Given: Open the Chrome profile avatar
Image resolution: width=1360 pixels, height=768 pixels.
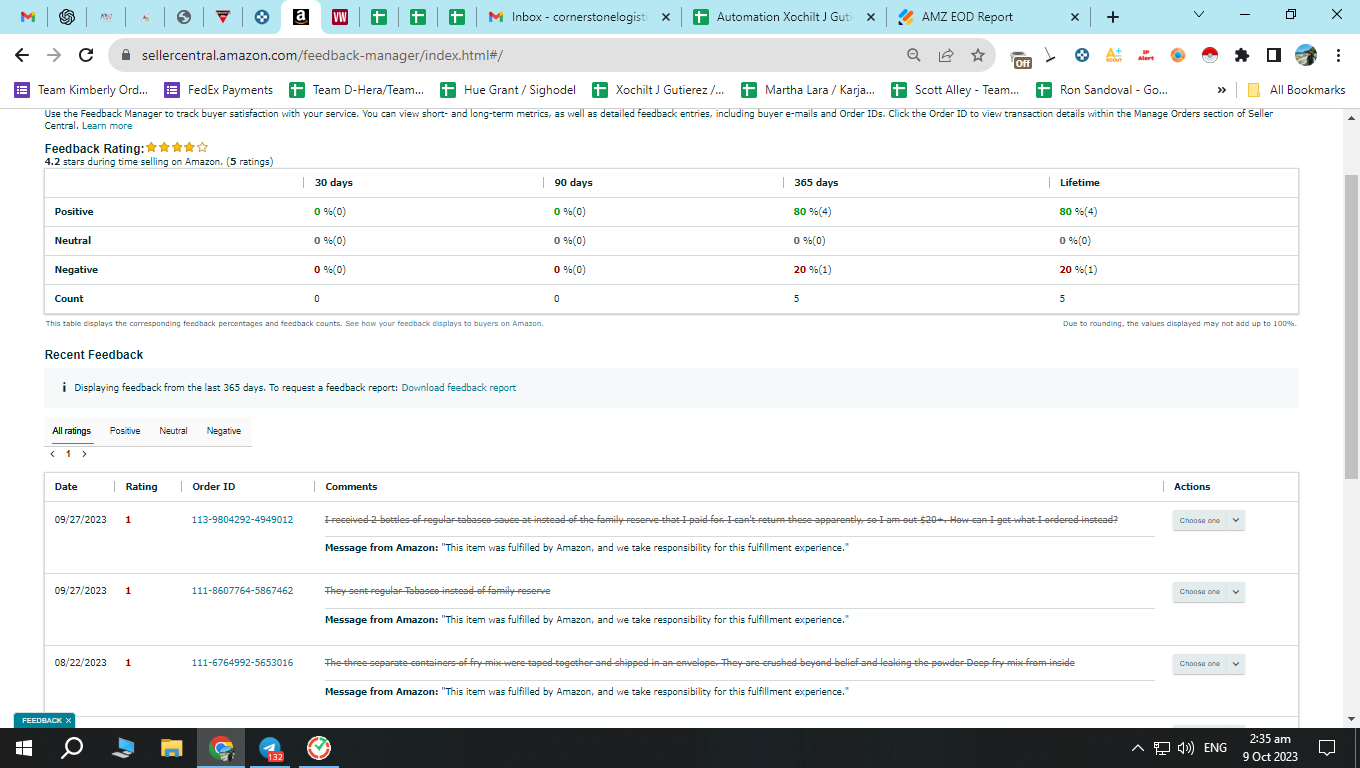Looking at the screenshot, I should [x=1306, y=55].
